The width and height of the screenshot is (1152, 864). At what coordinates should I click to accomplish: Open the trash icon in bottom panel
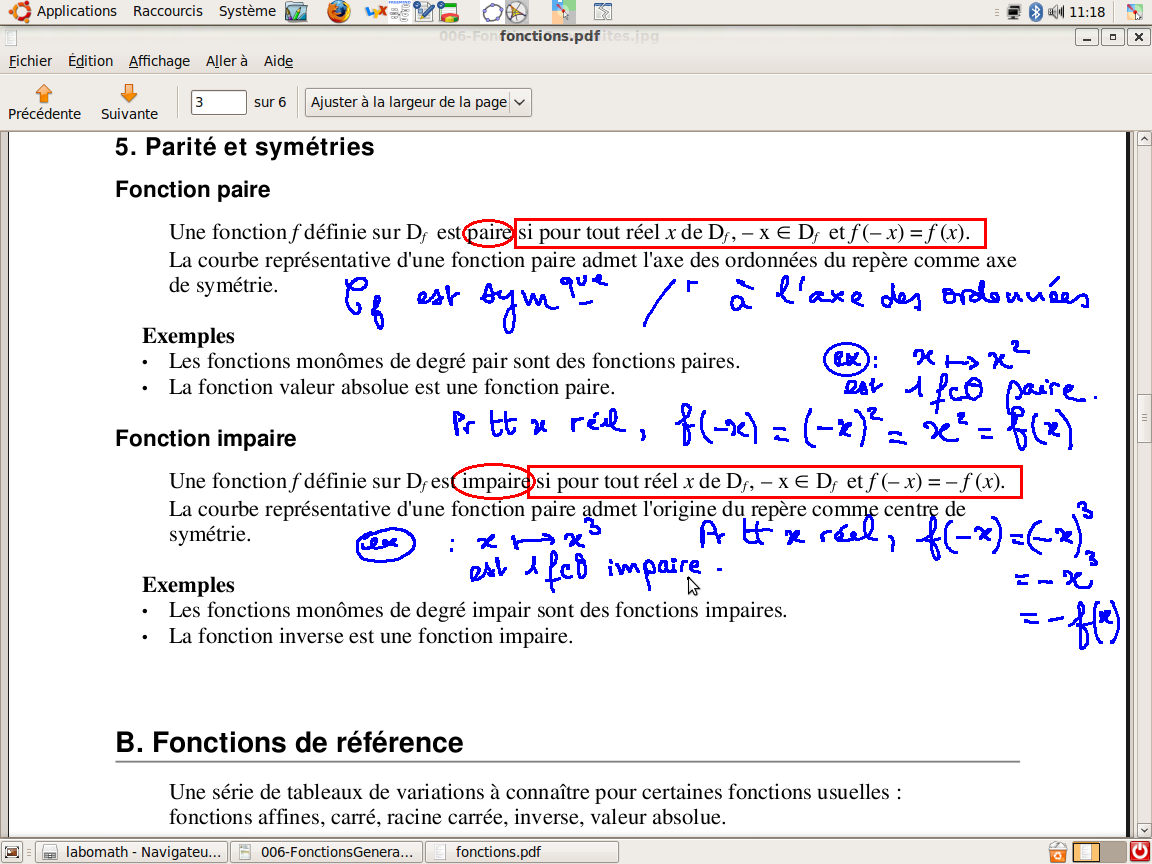1057,852
